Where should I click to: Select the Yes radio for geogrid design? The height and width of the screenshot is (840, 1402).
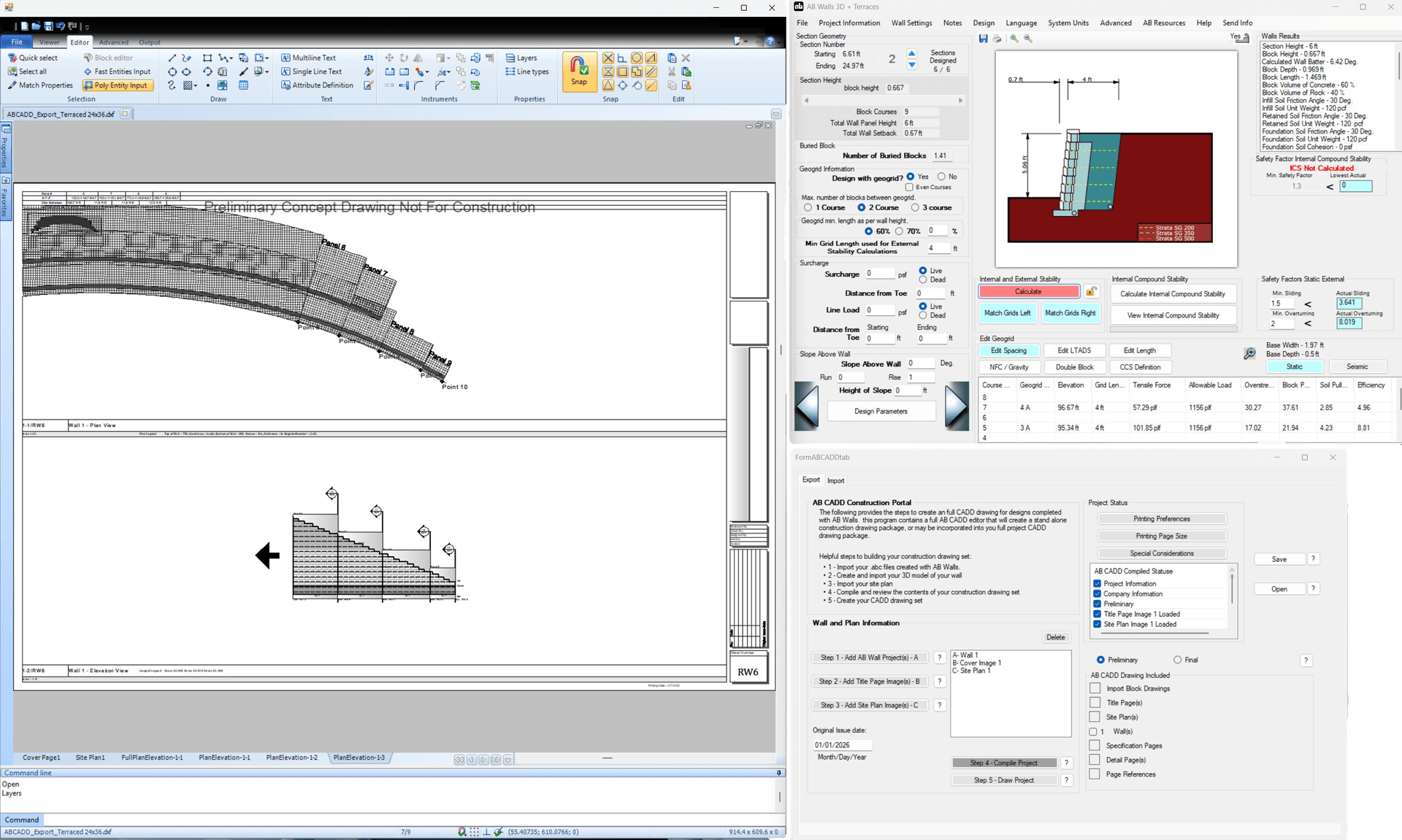click(x=912, y=176)
